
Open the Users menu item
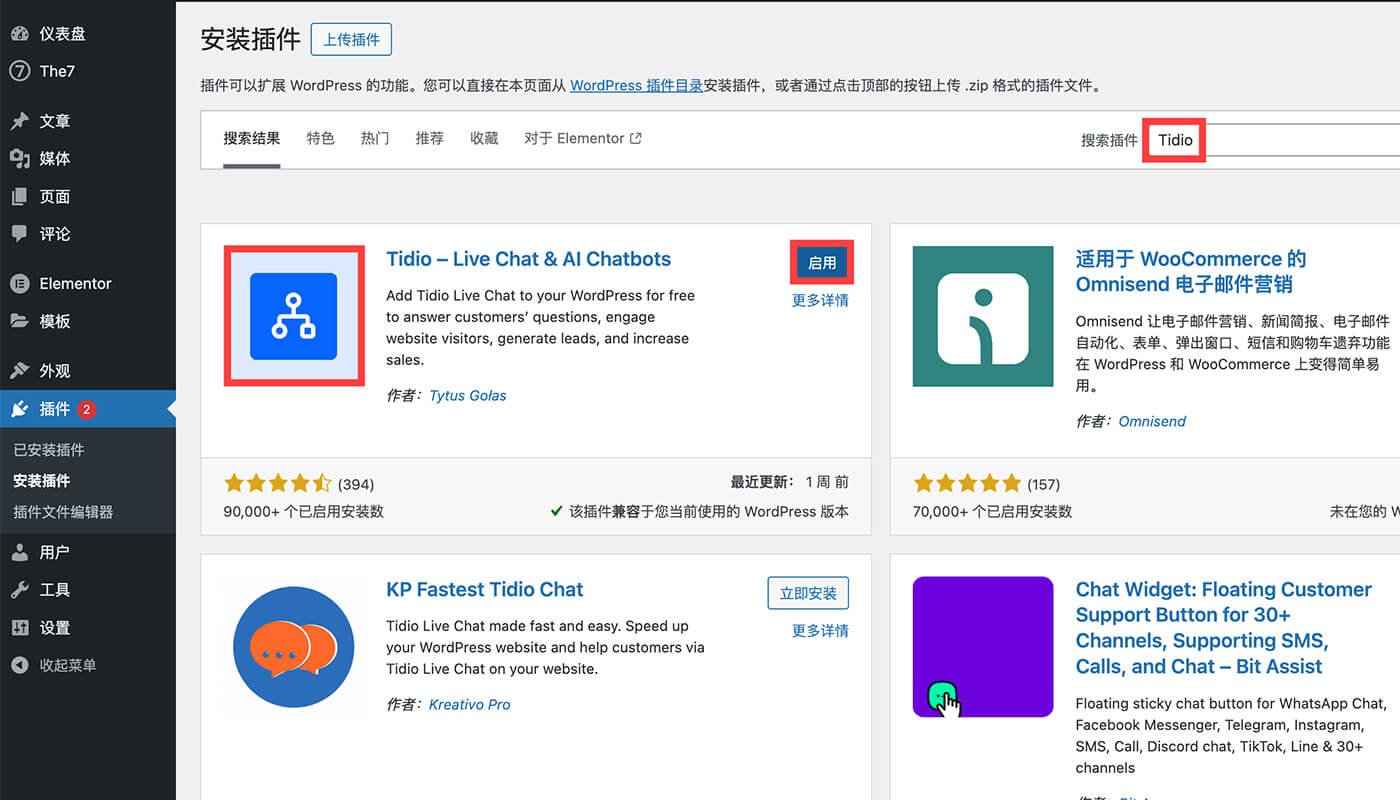54,552
